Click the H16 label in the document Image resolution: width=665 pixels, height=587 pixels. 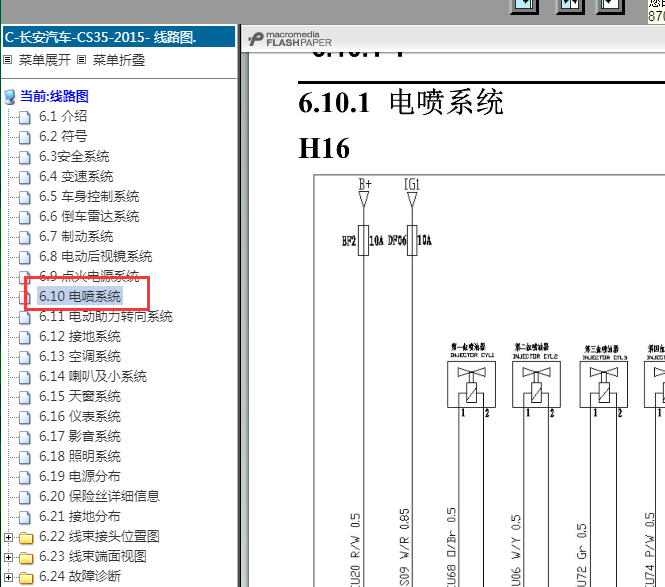[x=324, y=148]
